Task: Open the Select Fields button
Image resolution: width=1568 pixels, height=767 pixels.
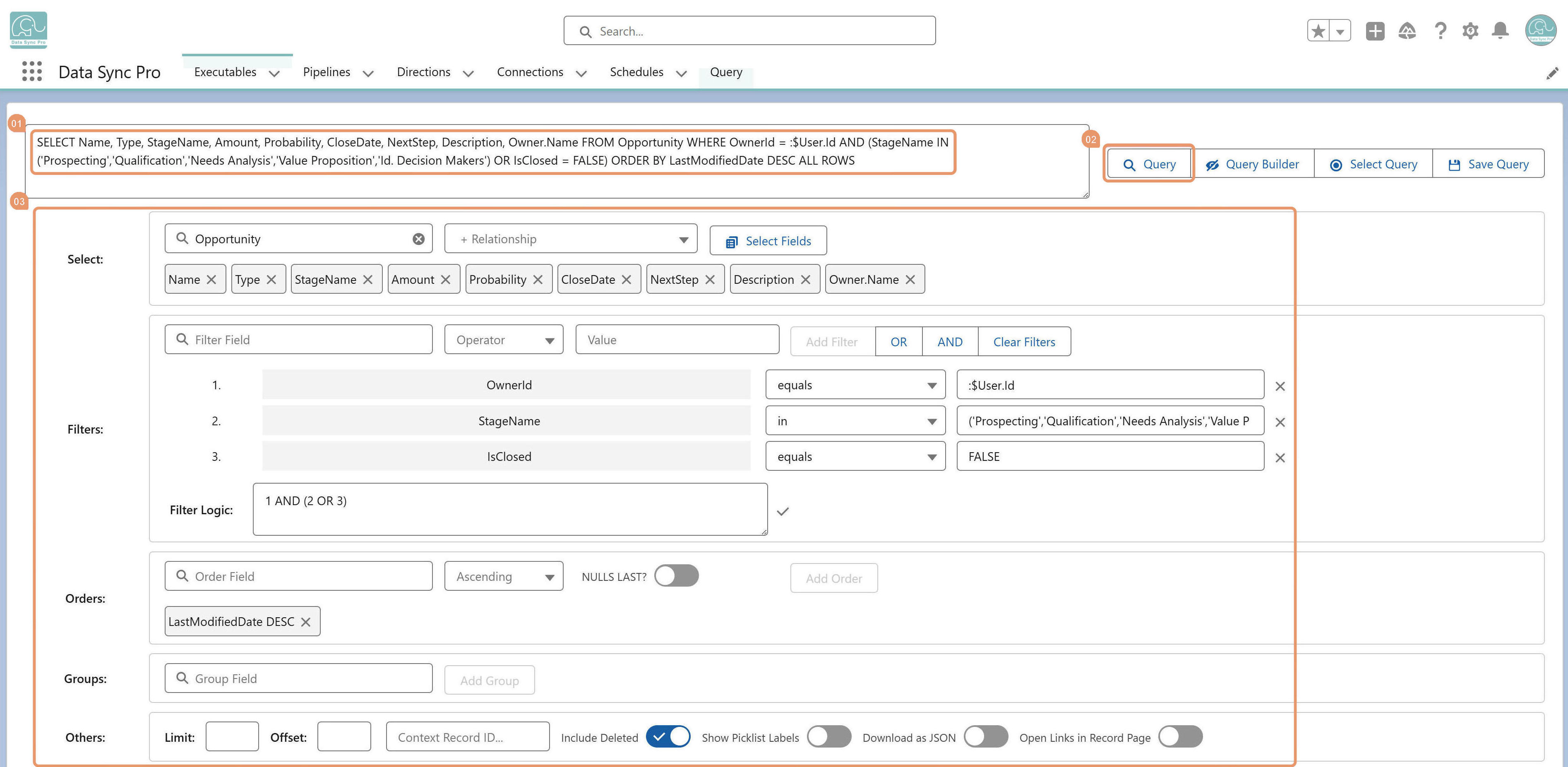Action: click(x=768, y=241)
